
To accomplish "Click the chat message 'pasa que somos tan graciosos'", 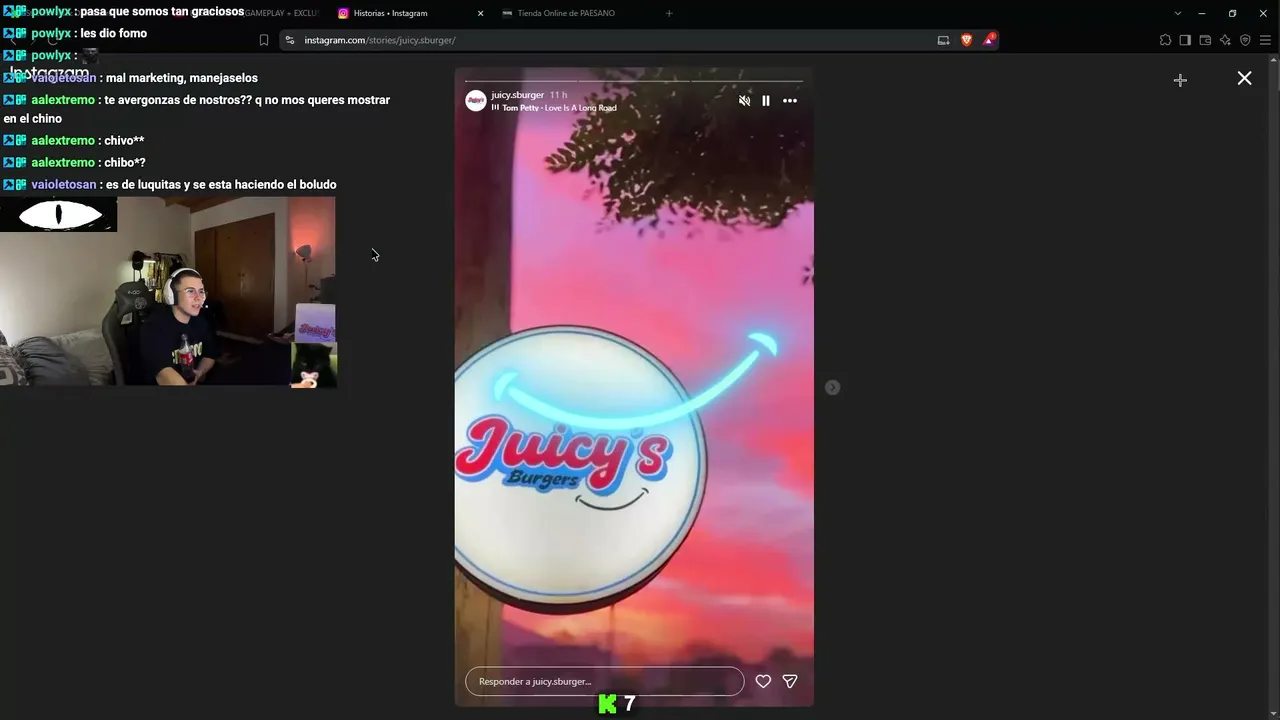I will pos(162,12).
